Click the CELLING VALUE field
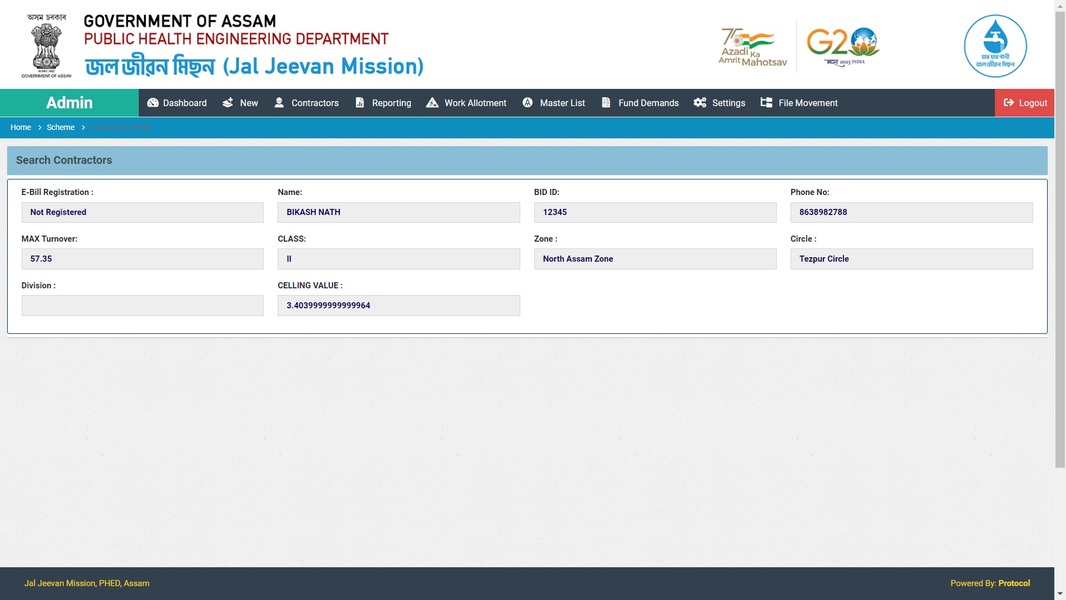The width and height of the screenshot is (1066, 600). (398, 305)
